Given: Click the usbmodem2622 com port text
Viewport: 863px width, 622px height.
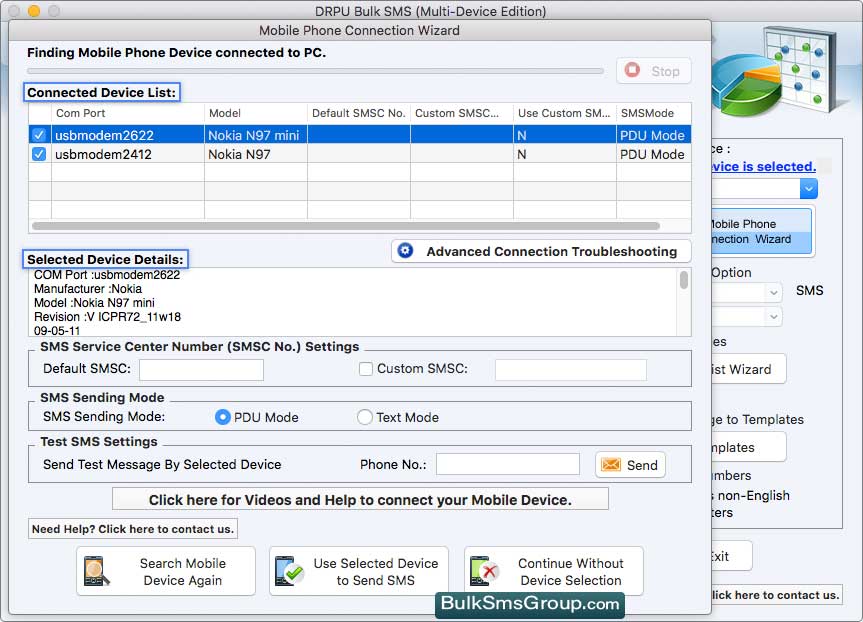Looking at the screenshot, I should tap(105, 135).
